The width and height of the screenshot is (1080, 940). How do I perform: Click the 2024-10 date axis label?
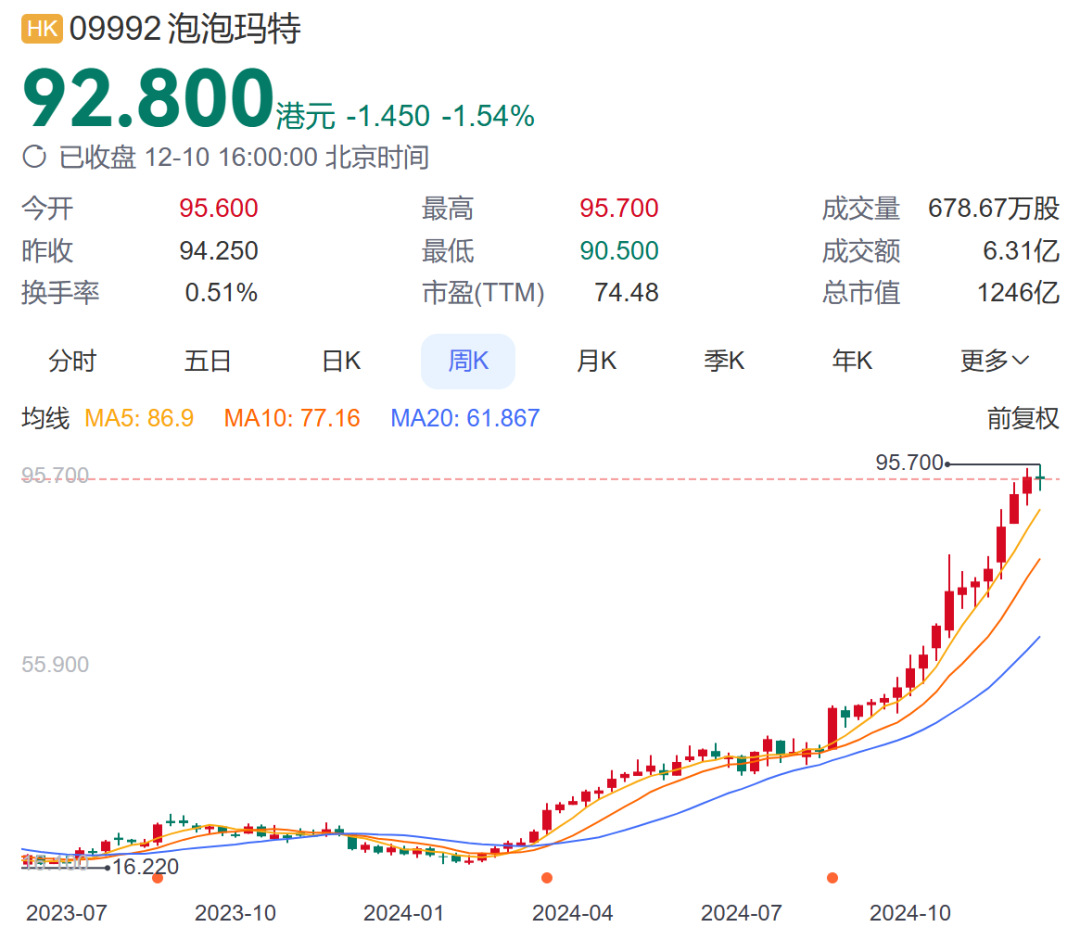click(910, 913)
